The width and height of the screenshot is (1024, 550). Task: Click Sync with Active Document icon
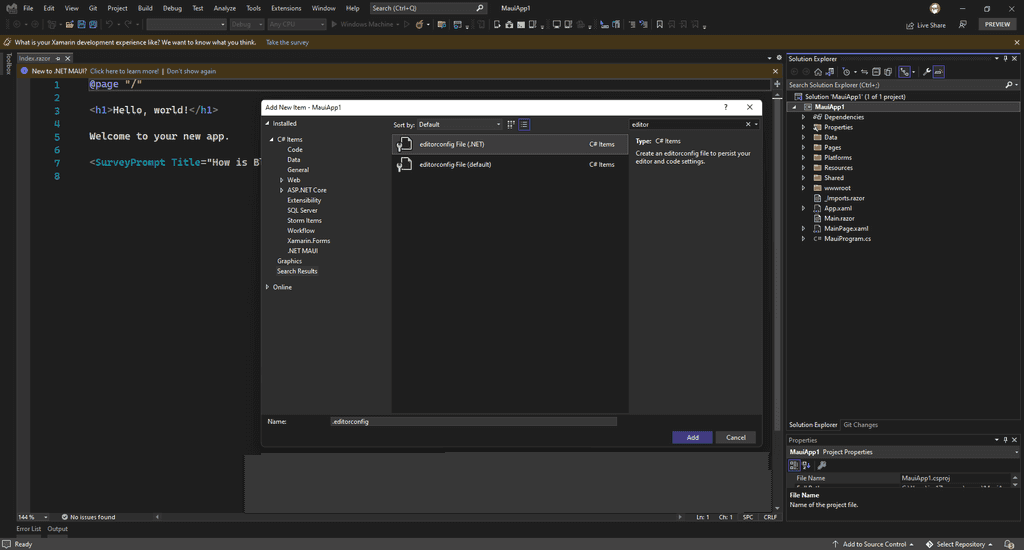click(x=865, y=72)
